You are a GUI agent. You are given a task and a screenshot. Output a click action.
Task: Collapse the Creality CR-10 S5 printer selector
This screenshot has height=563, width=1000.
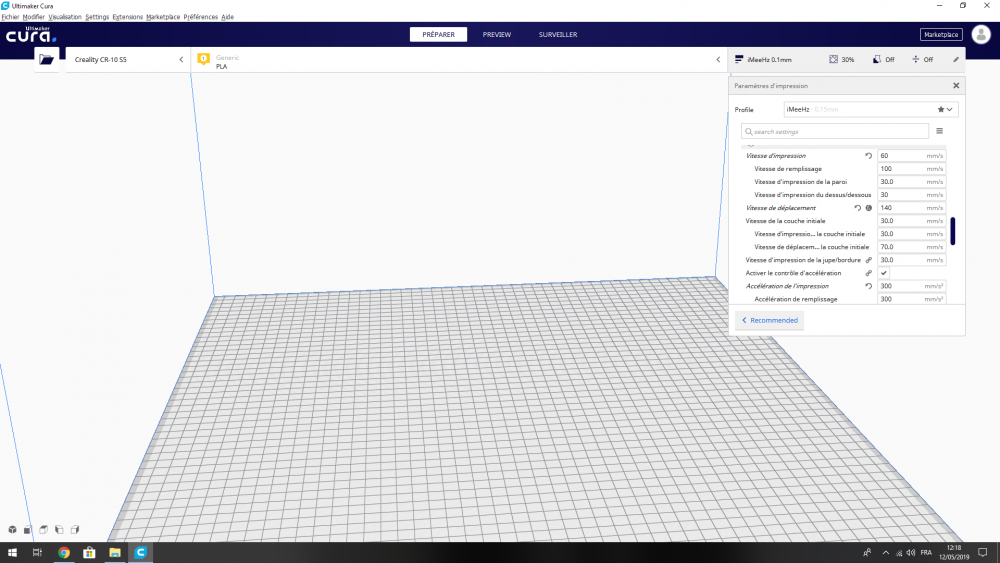click(x=181, y=59)
